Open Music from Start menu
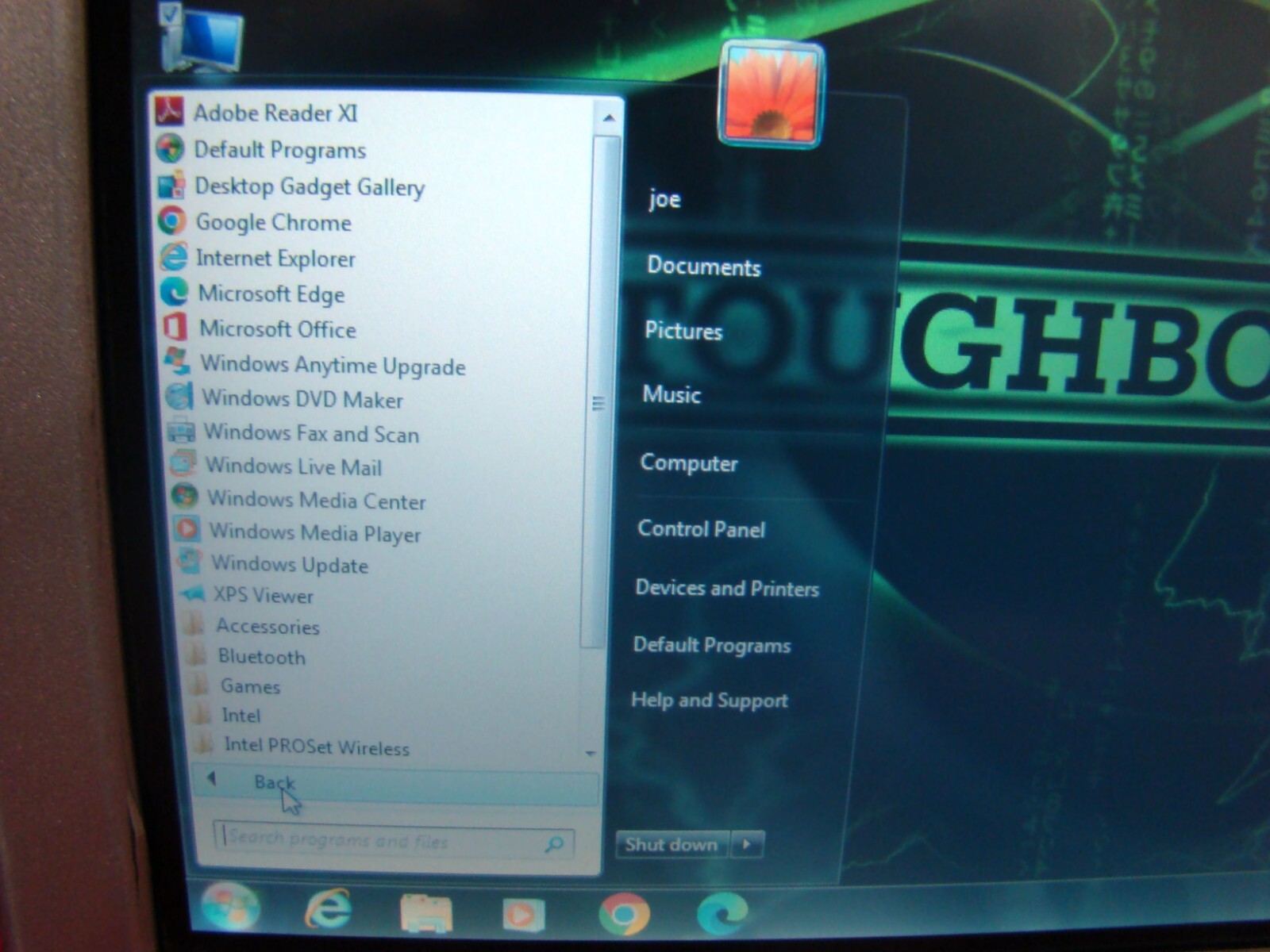 coord(672,394)
